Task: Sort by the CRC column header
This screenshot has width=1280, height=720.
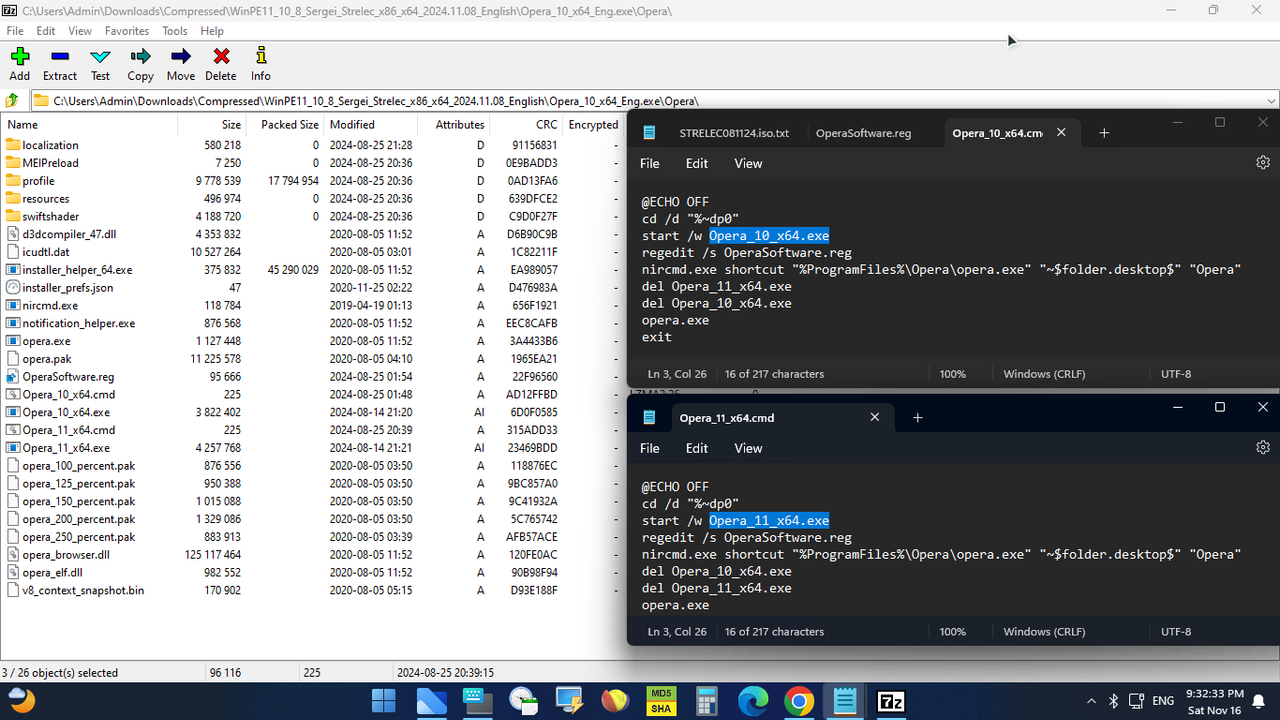Action: pyautogui.click(x=527, y=125)
